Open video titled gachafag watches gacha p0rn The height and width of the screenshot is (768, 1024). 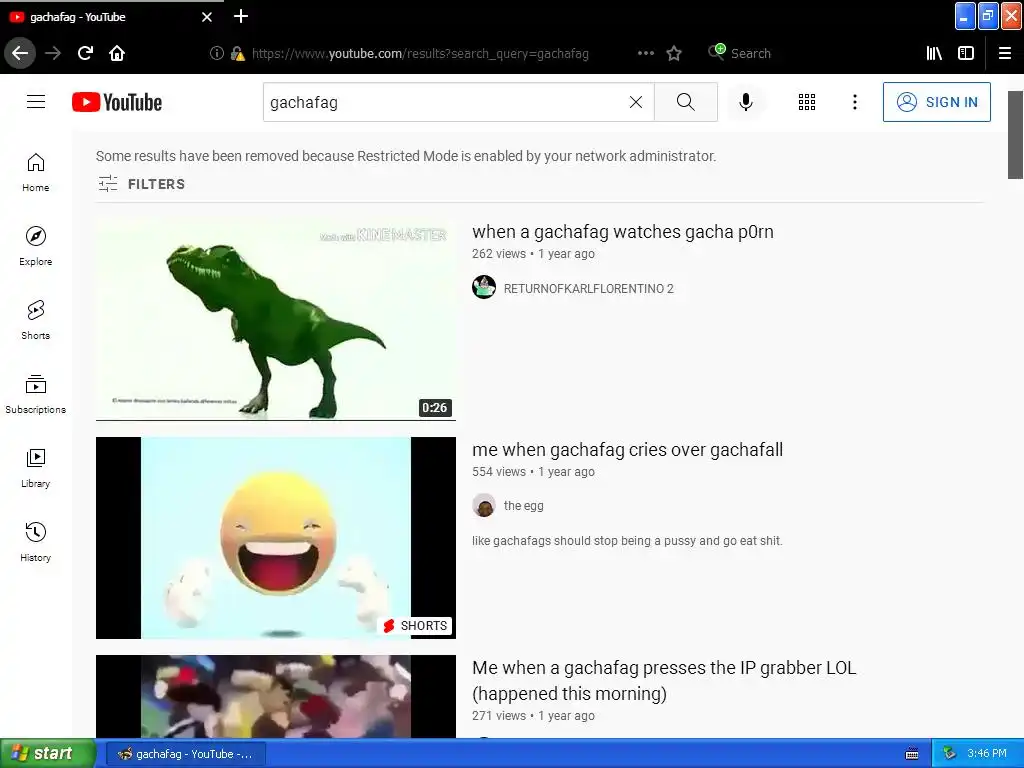coord(622,232)
